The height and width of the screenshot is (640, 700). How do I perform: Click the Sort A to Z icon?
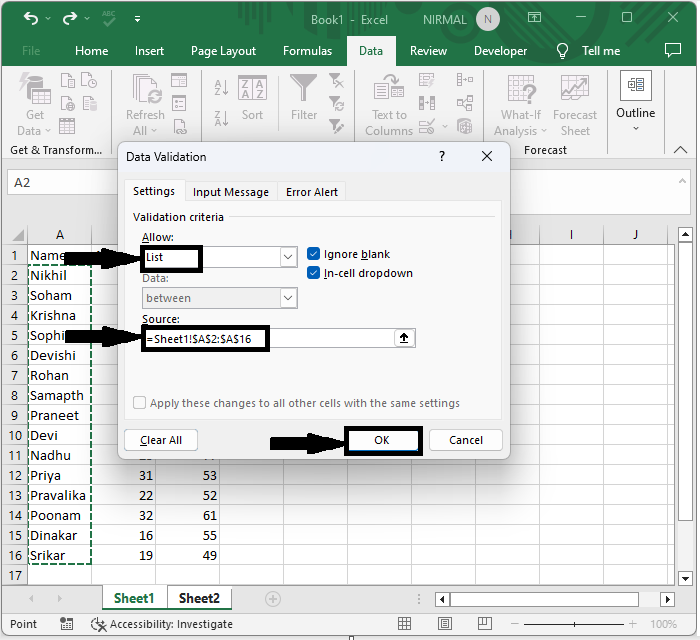tap(221, 87)
